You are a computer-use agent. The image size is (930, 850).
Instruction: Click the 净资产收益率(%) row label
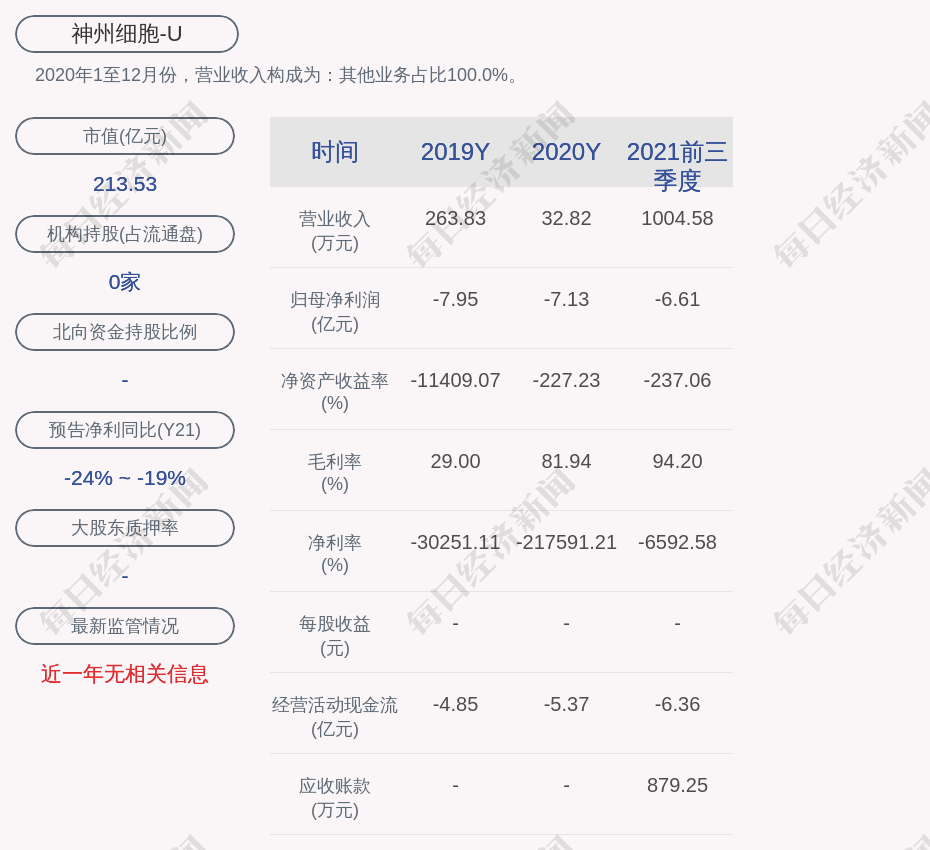[x=335, y=392]
